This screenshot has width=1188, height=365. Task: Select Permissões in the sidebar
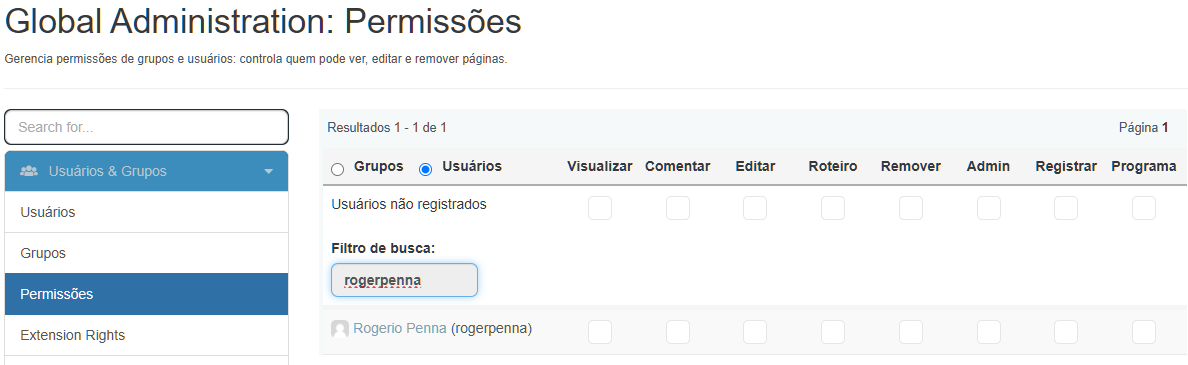(x=146, y=294)
